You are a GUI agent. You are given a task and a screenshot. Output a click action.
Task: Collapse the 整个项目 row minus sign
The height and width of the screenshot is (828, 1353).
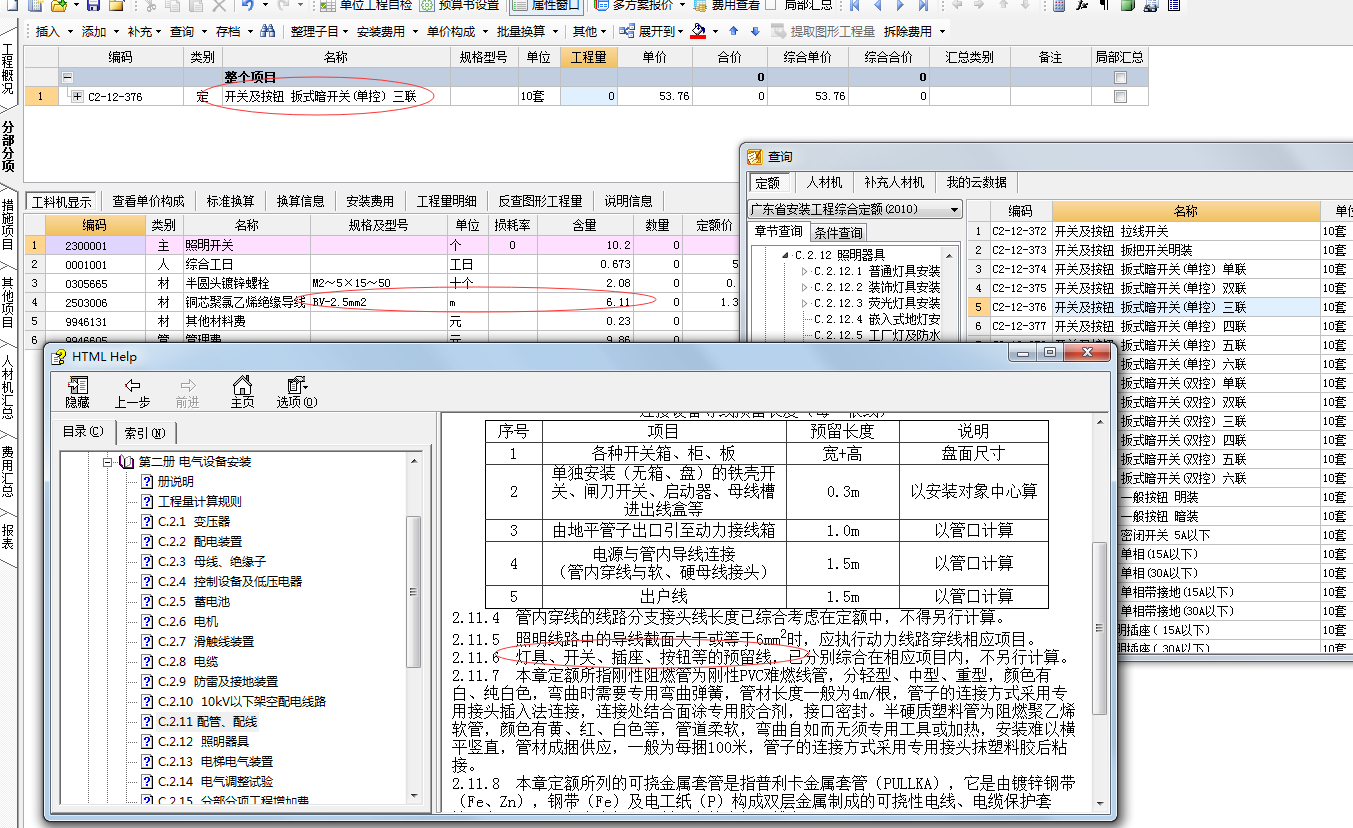tap(67, 77)
